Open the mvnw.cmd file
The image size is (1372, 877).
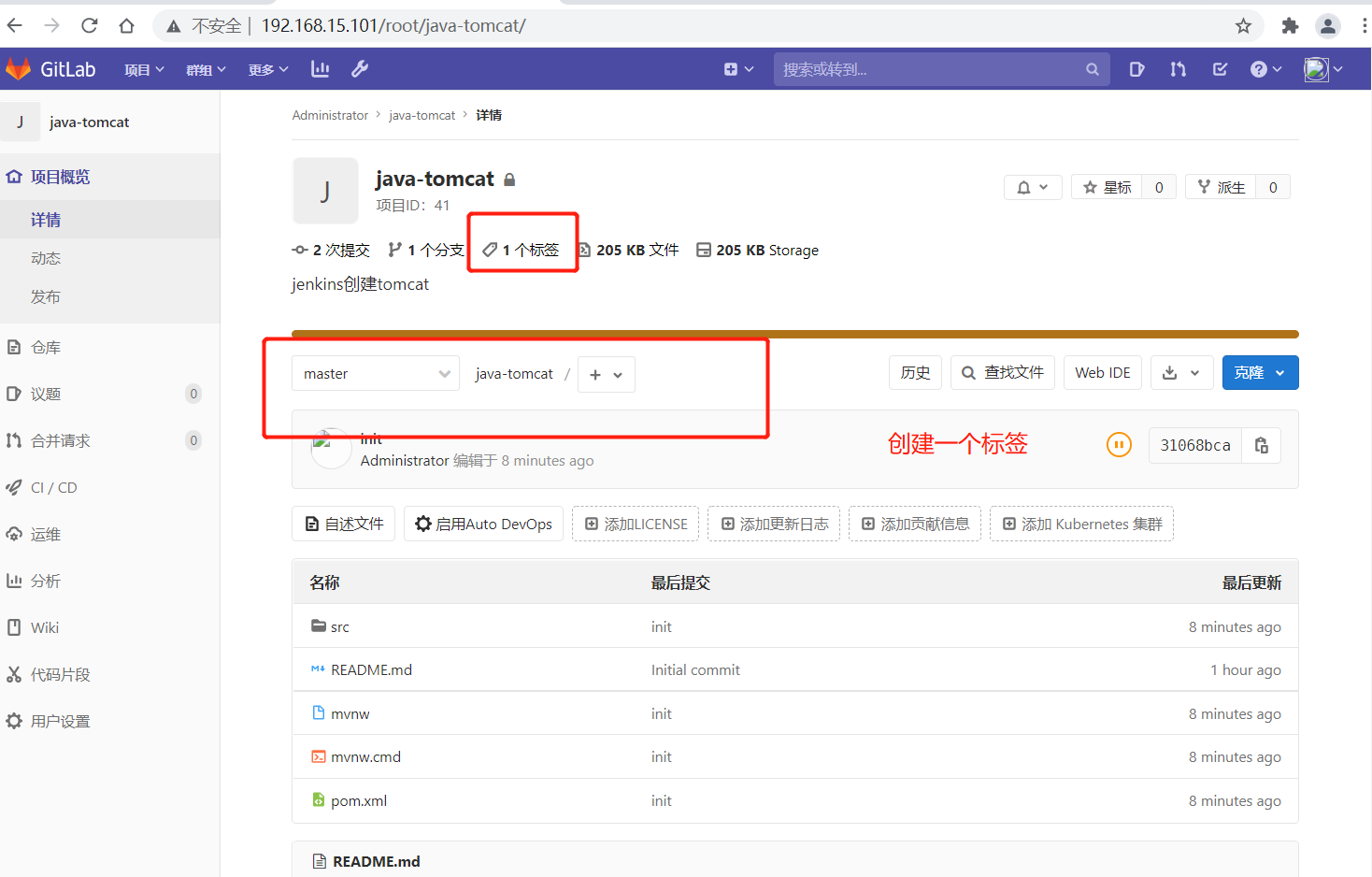click(x=365, y=756)
